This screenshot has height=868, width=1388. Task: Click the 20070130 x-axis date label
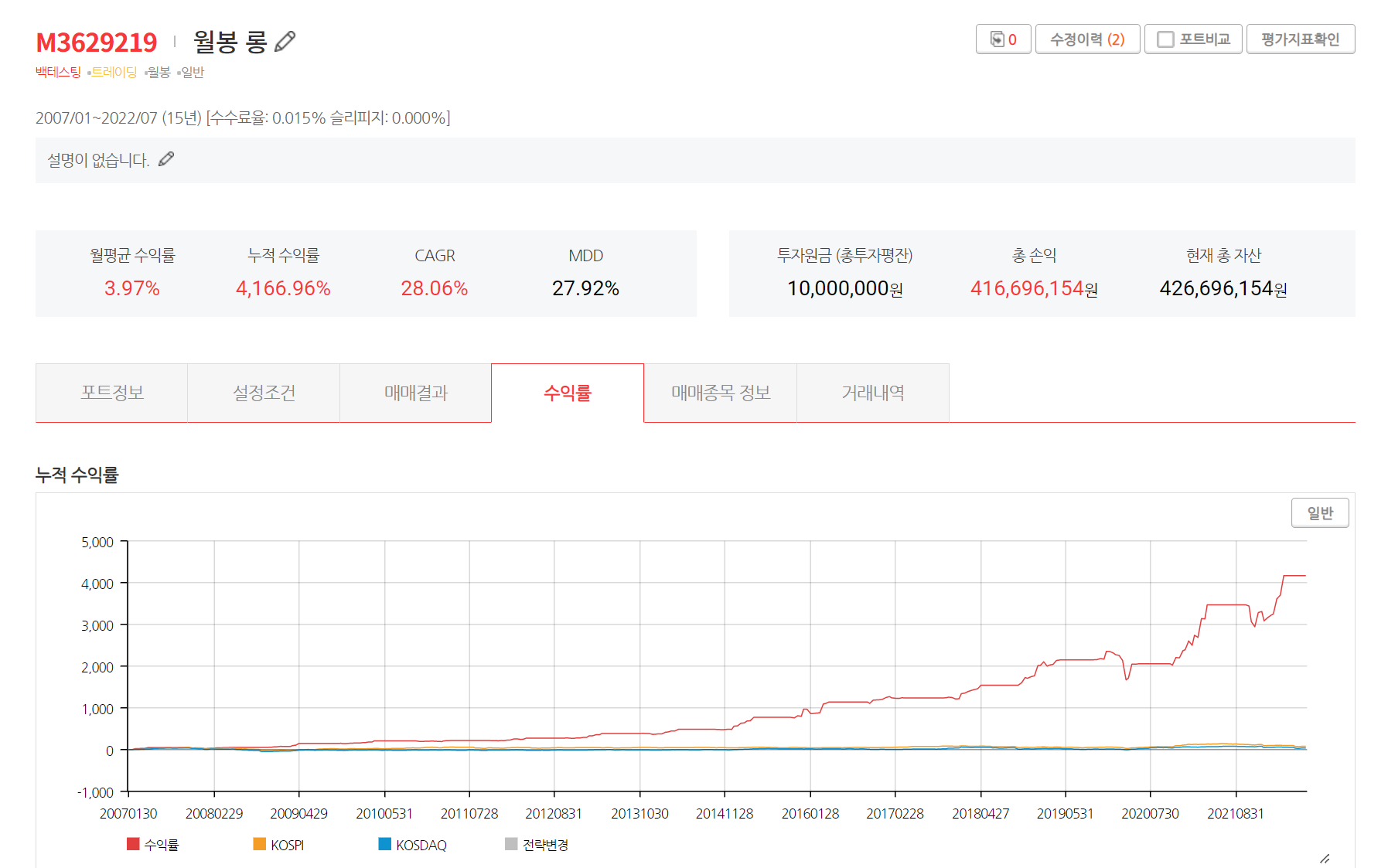[128, 814]
